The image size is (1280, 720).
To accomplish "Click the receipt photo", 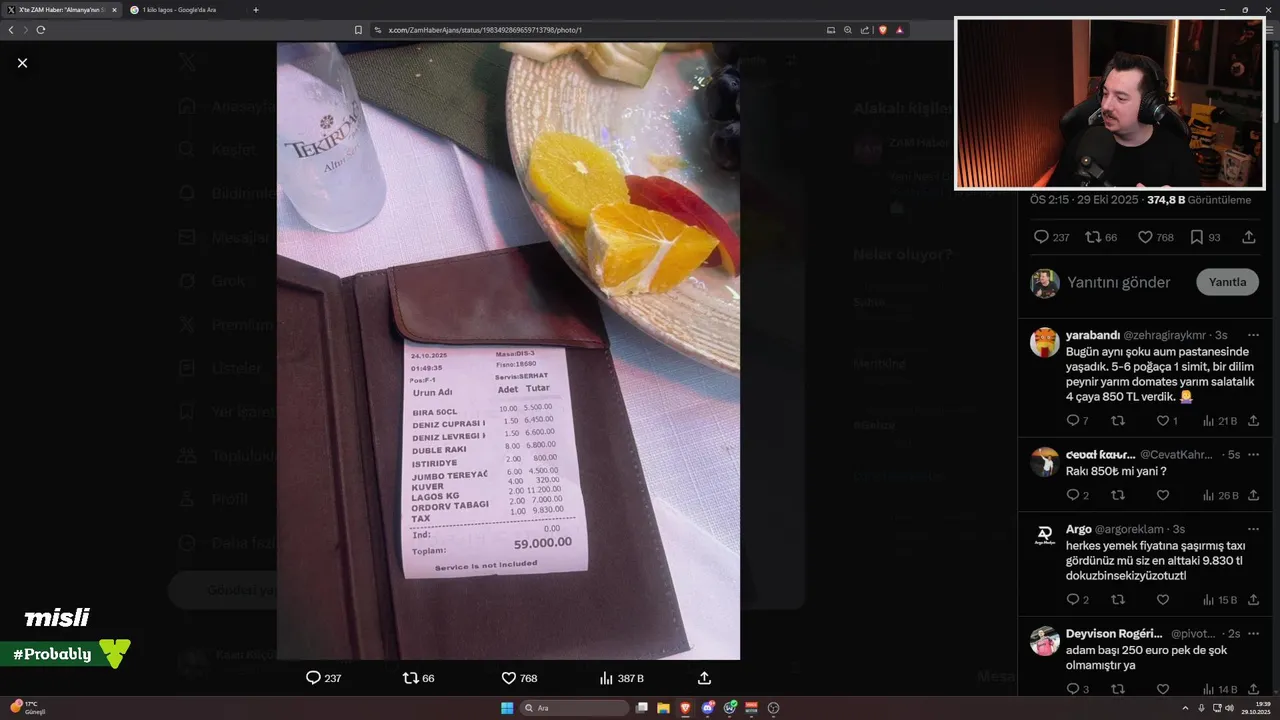I will click(508, 350).
